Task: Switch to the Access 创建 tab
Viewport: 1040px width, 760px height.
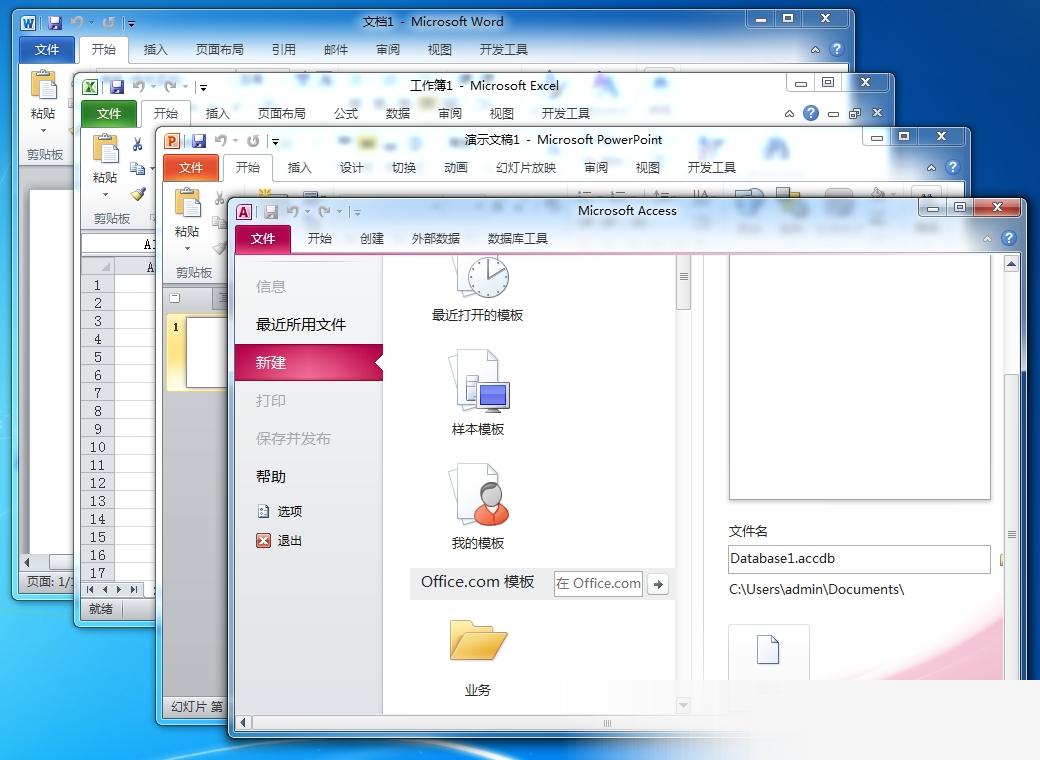Action: pyautogui.click(x=372, y=239)
